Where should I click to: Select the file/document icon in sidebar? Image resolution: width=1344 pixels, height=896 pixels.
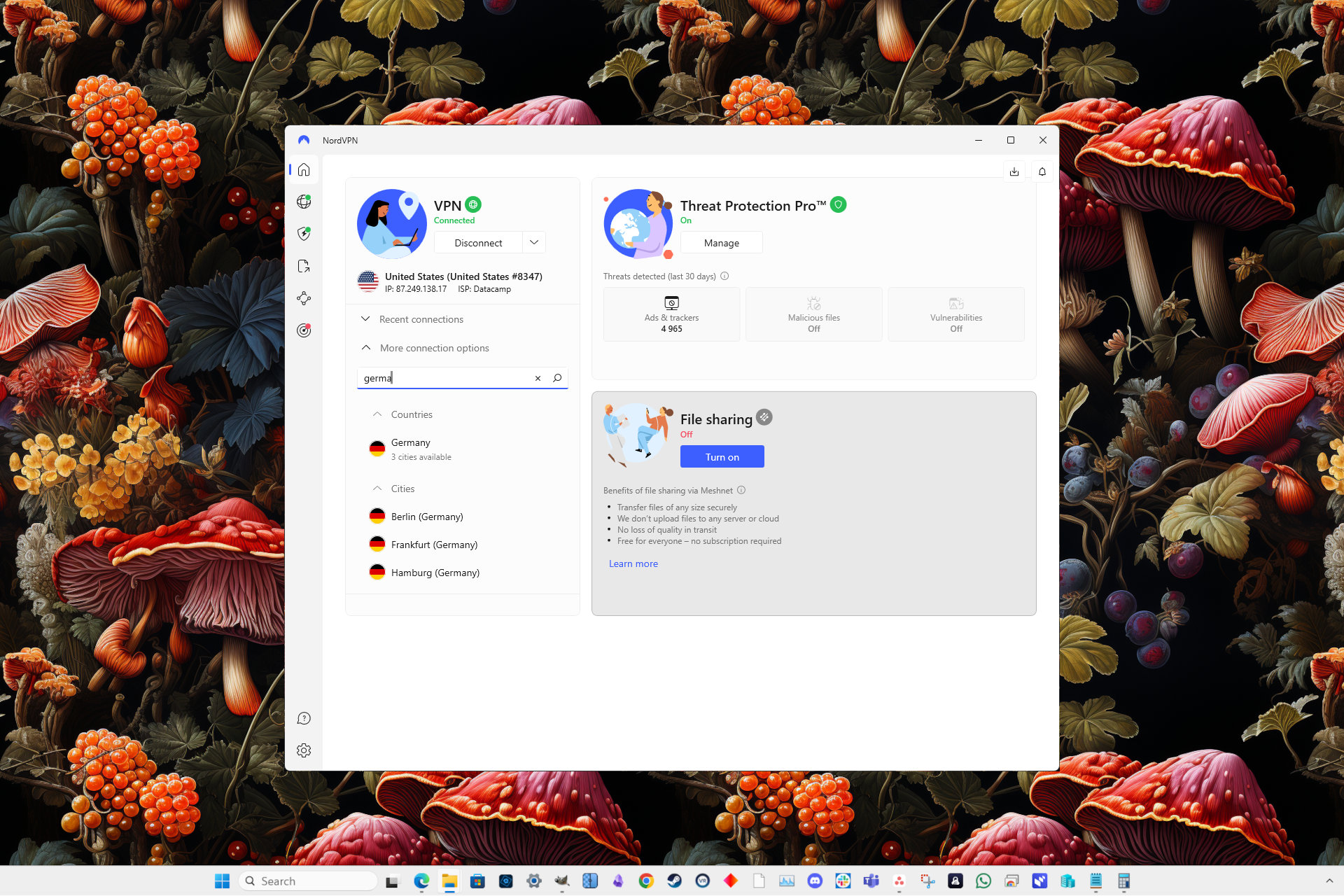(x=305, y=265)
